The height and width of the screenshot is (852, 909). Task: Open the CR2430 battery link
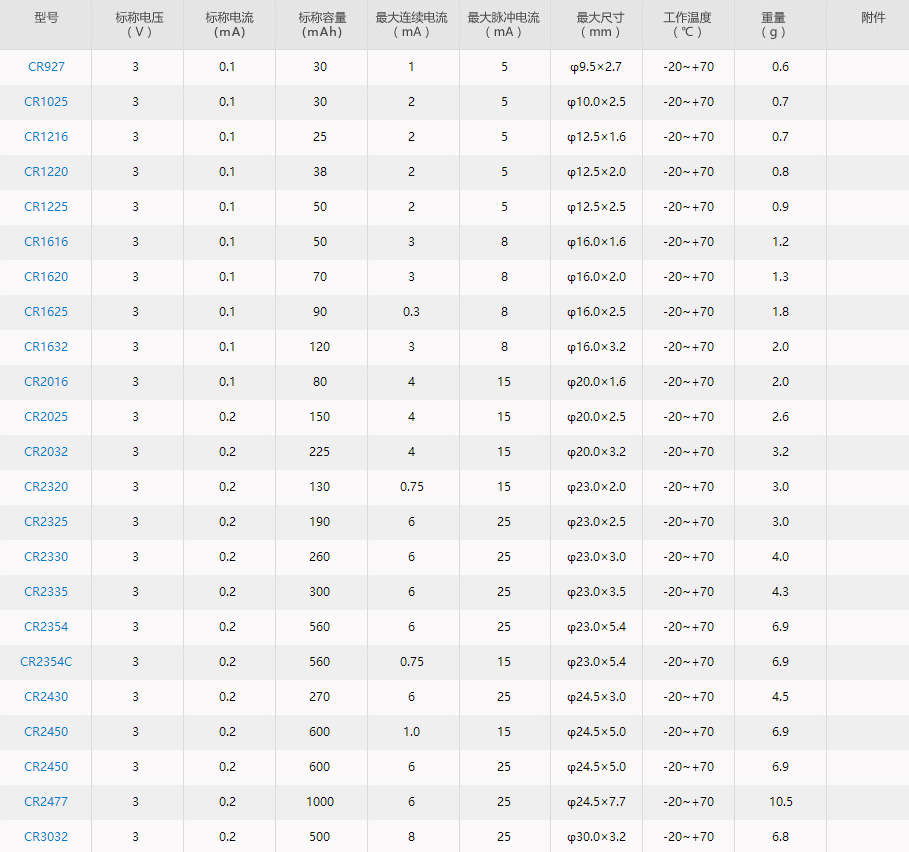[46, 697]
